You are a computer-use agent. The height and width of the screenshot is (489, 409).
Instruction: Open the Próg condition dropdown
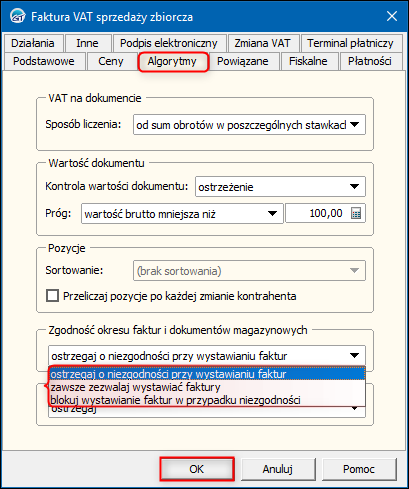point(182,213)
